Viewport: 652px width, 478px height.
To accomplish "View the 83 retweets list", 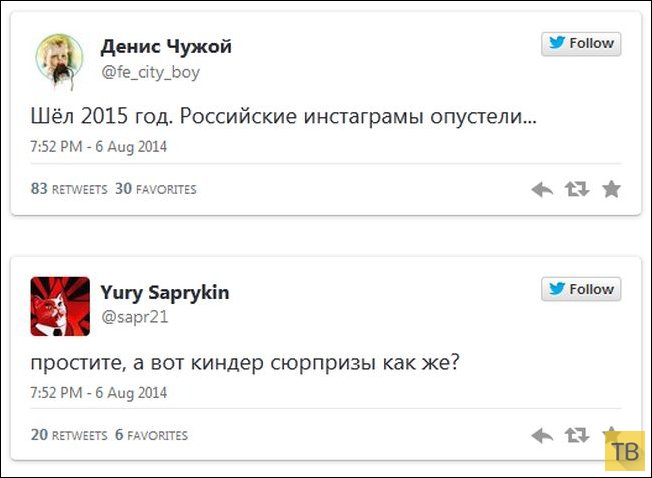I will tap(69, 188).
